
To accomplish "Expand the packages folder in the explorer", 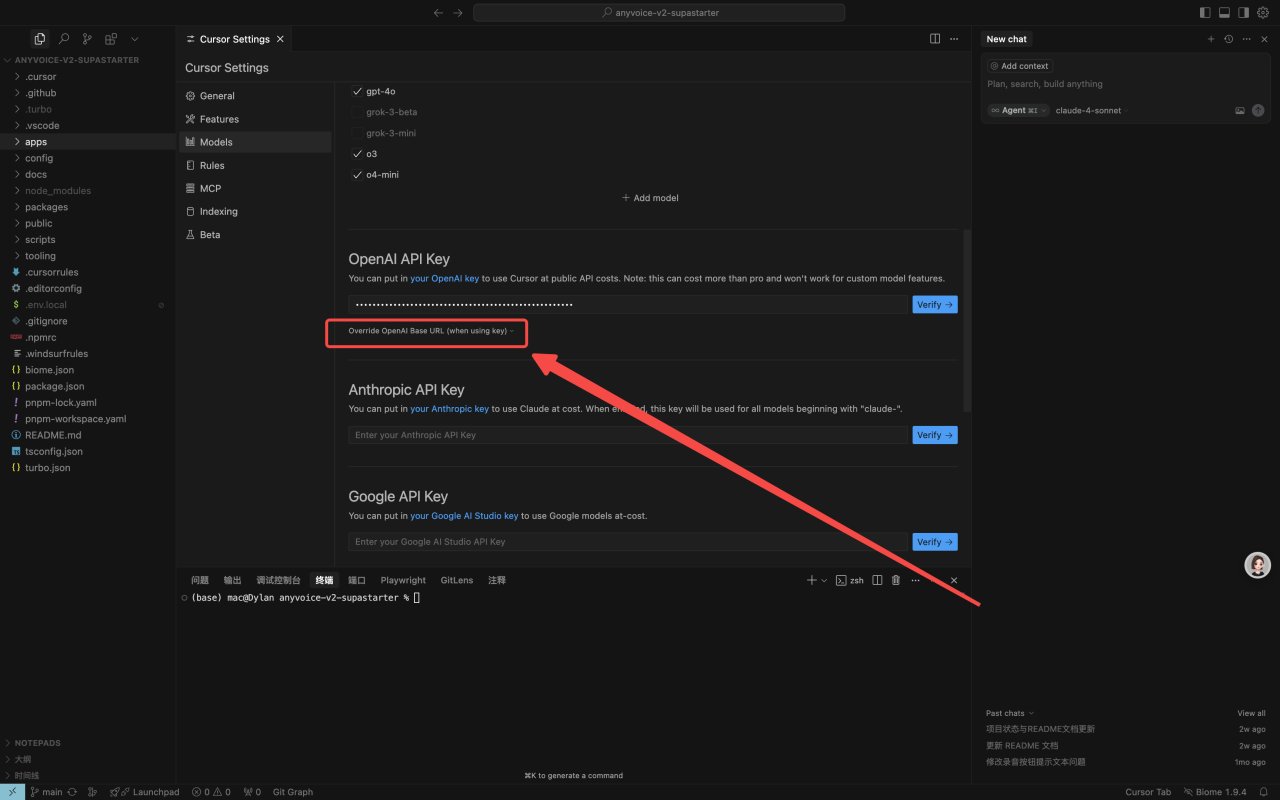I will click(46, 207).
